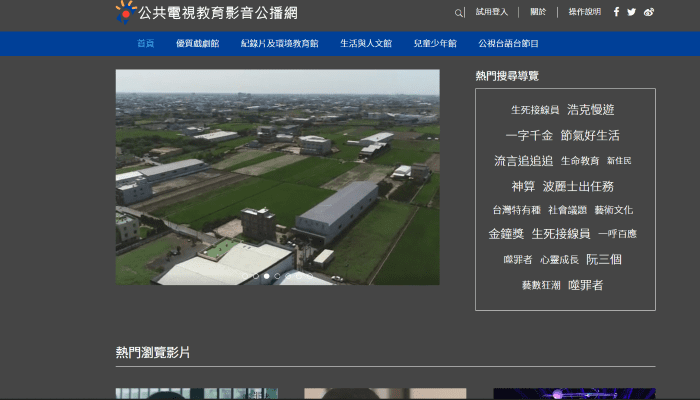Image resolution: width=700 pixels, height=400 pixels.
Task: Click the 關於 link in header
Action: coord(538,12)
